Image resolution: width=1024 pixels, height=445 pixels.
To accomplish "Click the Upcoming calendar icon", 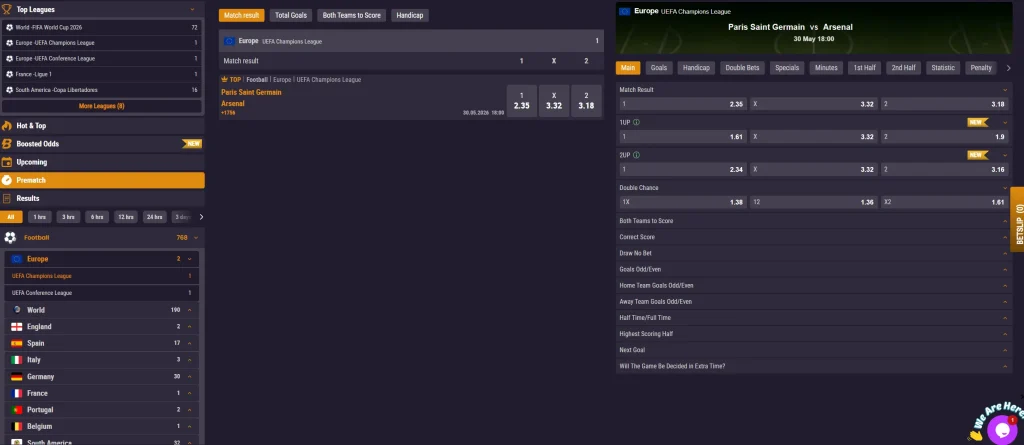I will [7, 162].
